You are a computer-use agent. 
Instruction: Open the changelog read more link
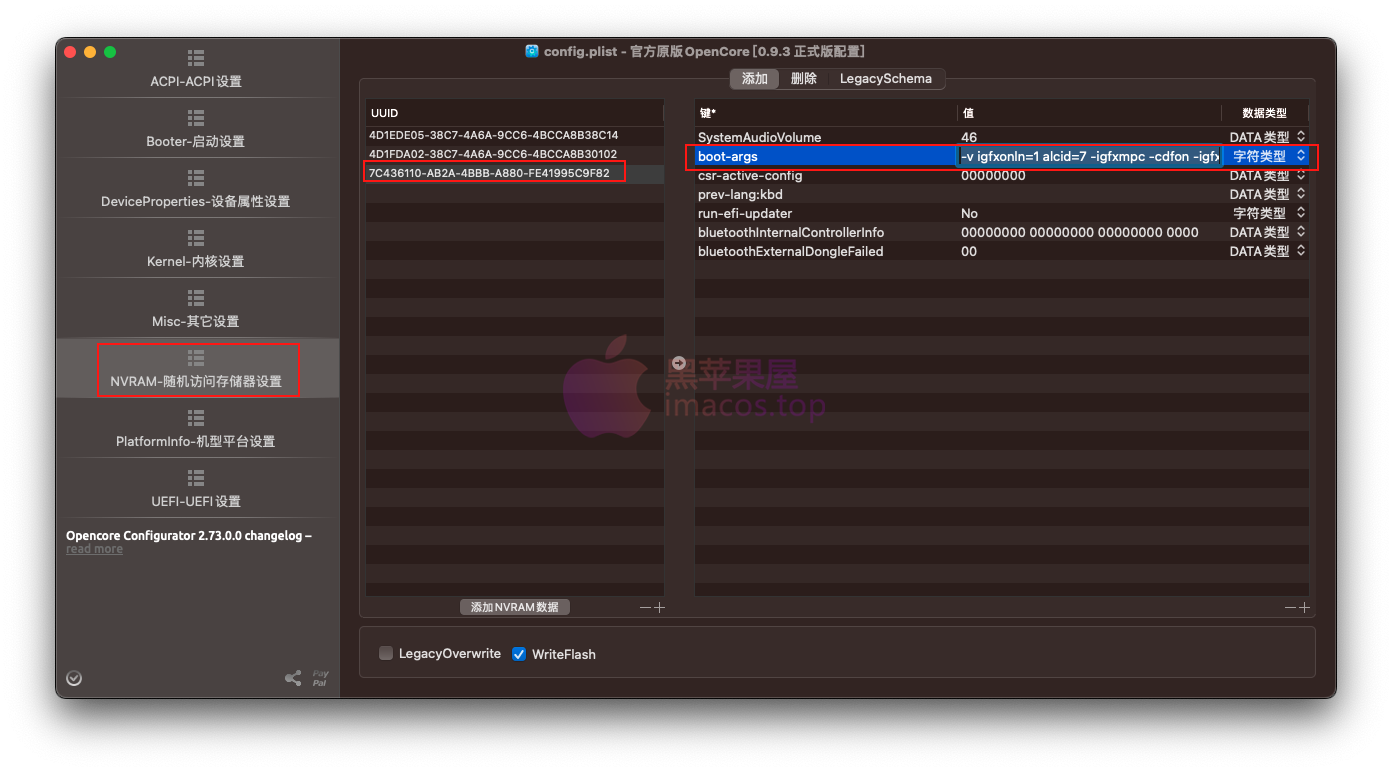[x=95, y=549]
